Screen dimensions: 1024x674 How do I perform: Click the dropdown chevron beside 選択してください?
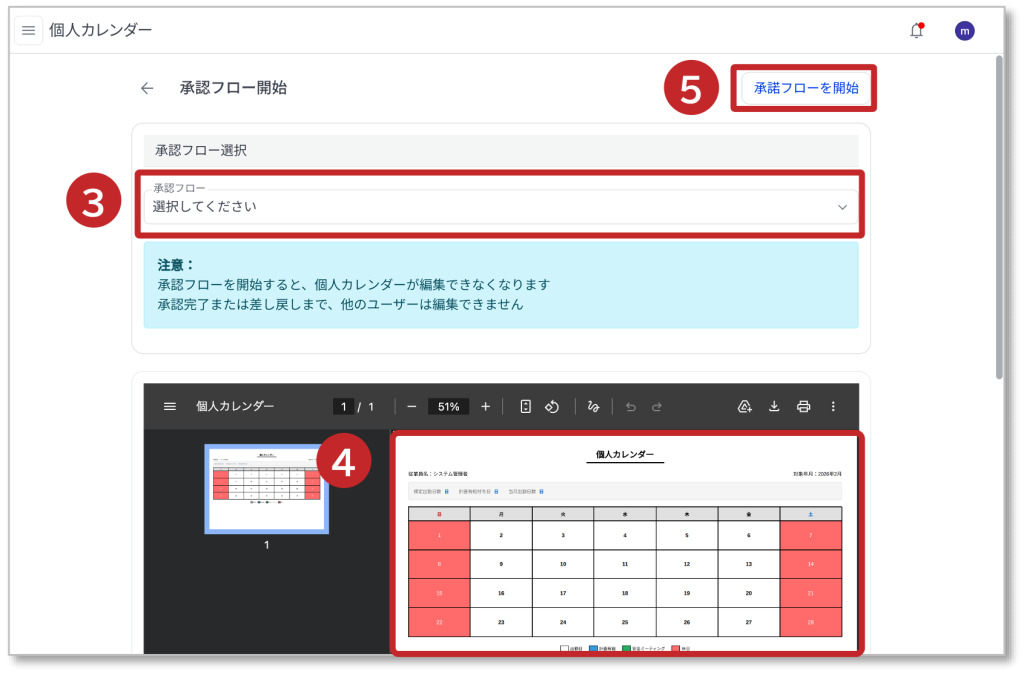(842, 207)
